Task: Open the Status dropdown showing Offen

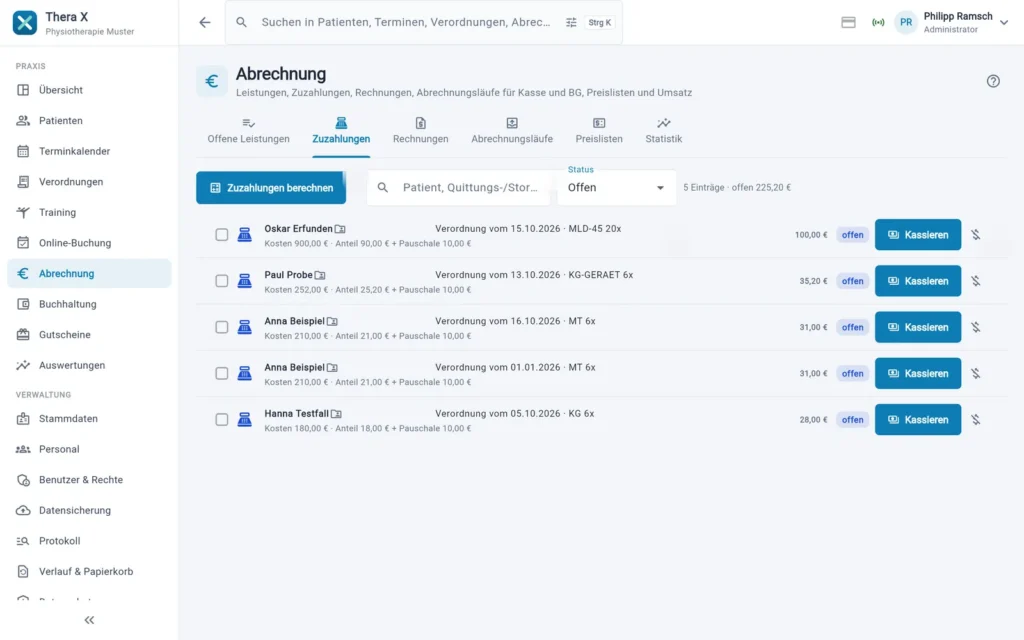Action: coord(616,187)
